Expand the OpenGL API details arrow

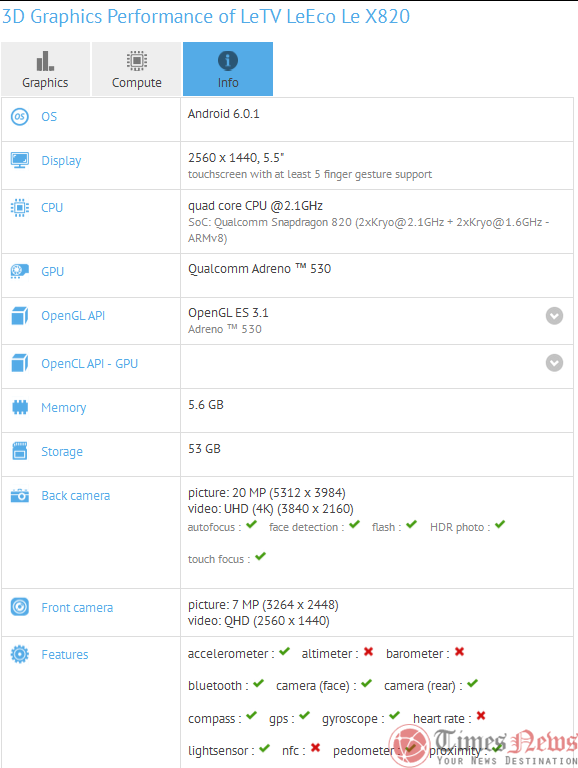pyautogui.click(x=554, y=316)
